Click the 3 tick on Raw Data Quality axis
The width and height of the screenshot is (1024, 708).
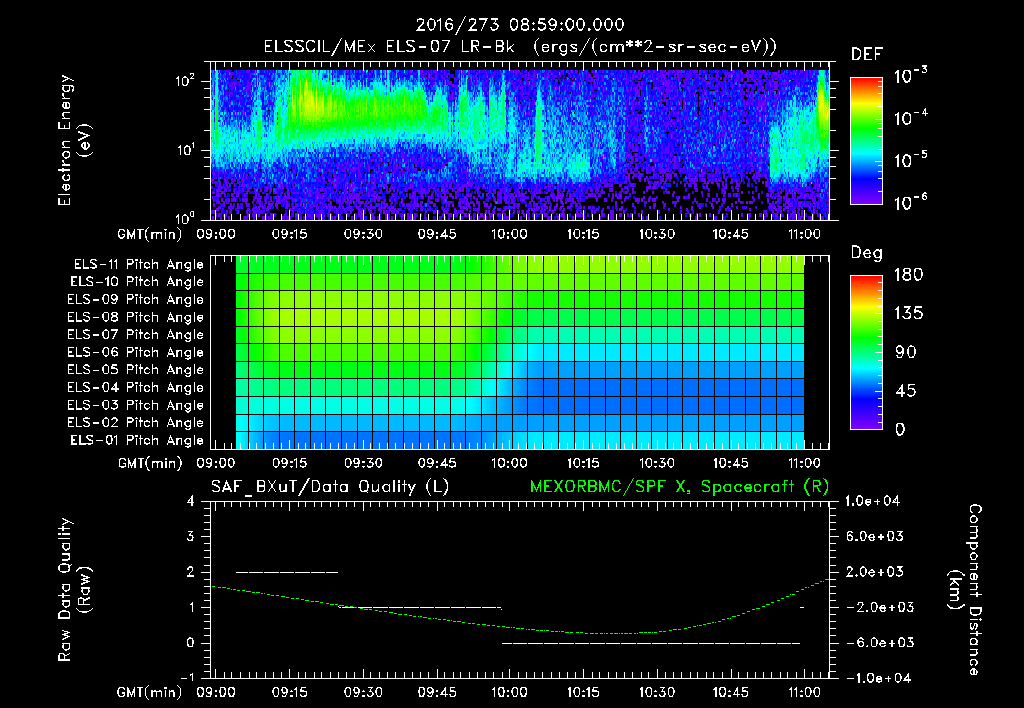[191, 536]
